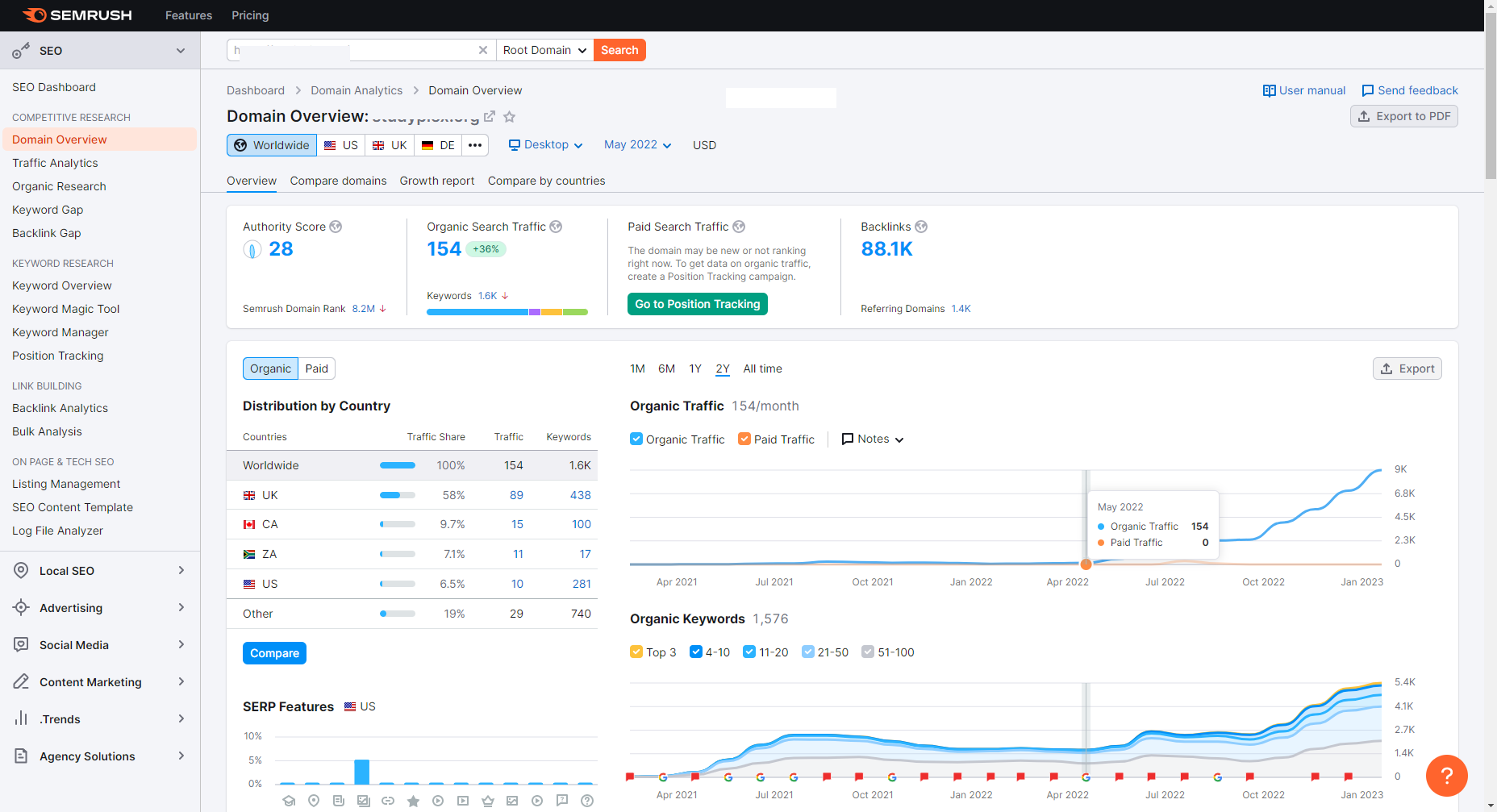Click the featured snippet crown SERP icon
Image resolution: width=1497 pixels, height=812 pixels.
488,801
